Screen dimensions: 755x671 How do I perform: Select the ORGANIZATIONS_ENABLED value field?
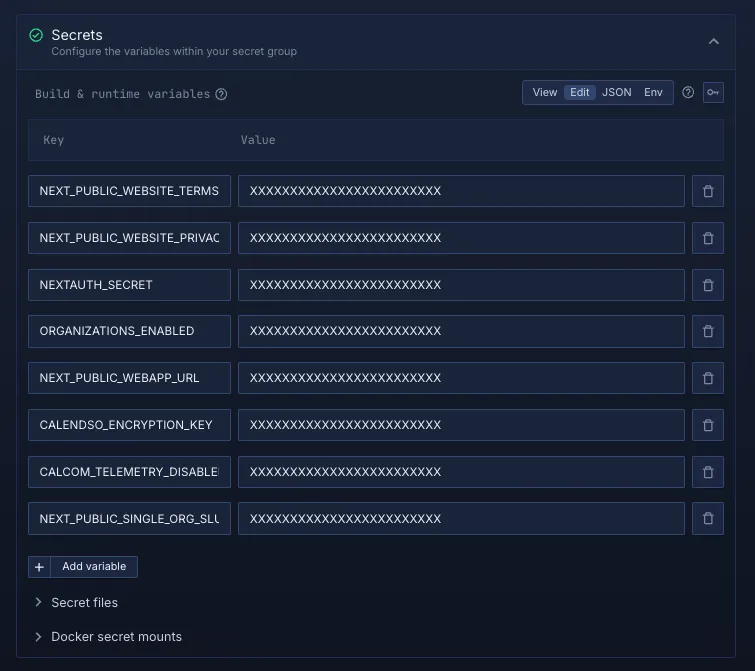point(461,331)
